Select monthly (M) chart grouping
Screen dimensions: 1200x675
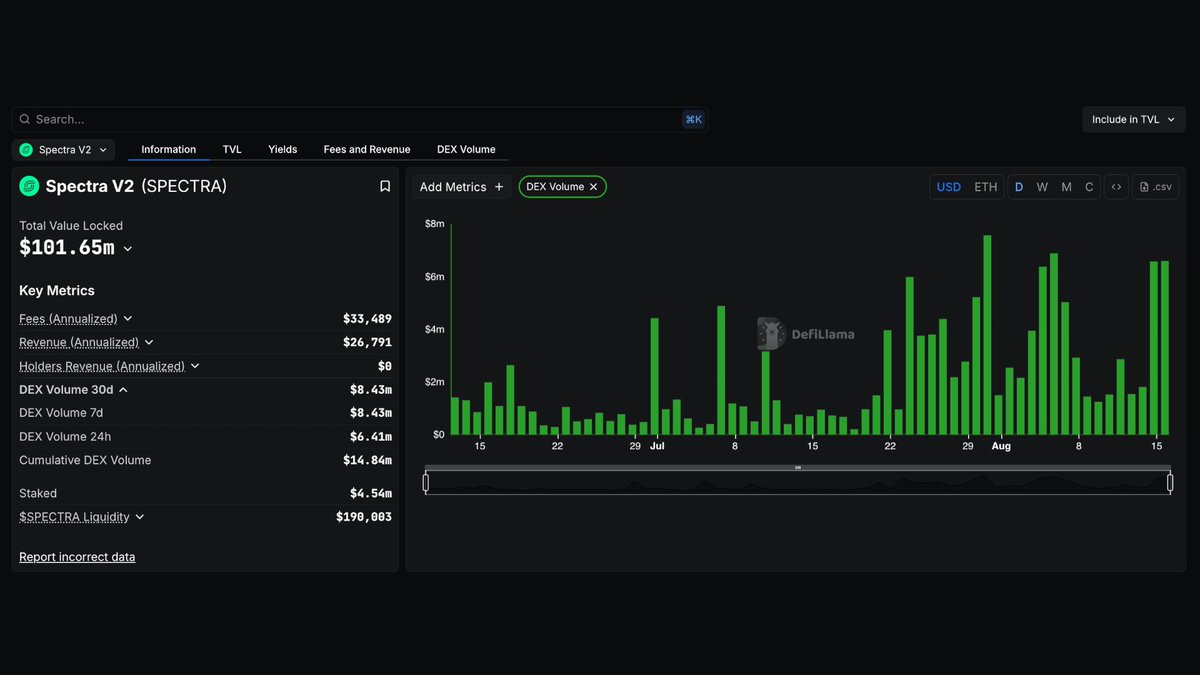tap(1066, 187)
